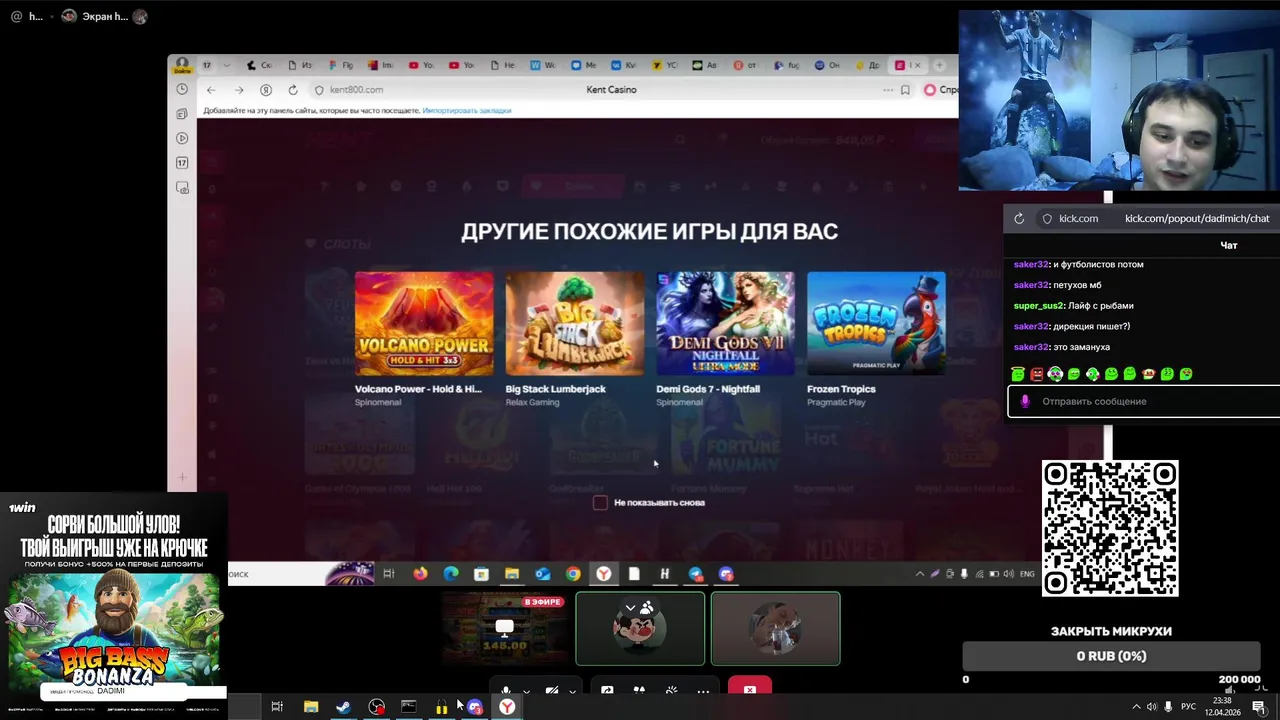Image resolution: width=1280 pixels, height=720 pixels.
Task: Expand the microphone options arrow in call controls
Action: pos(526,691)
